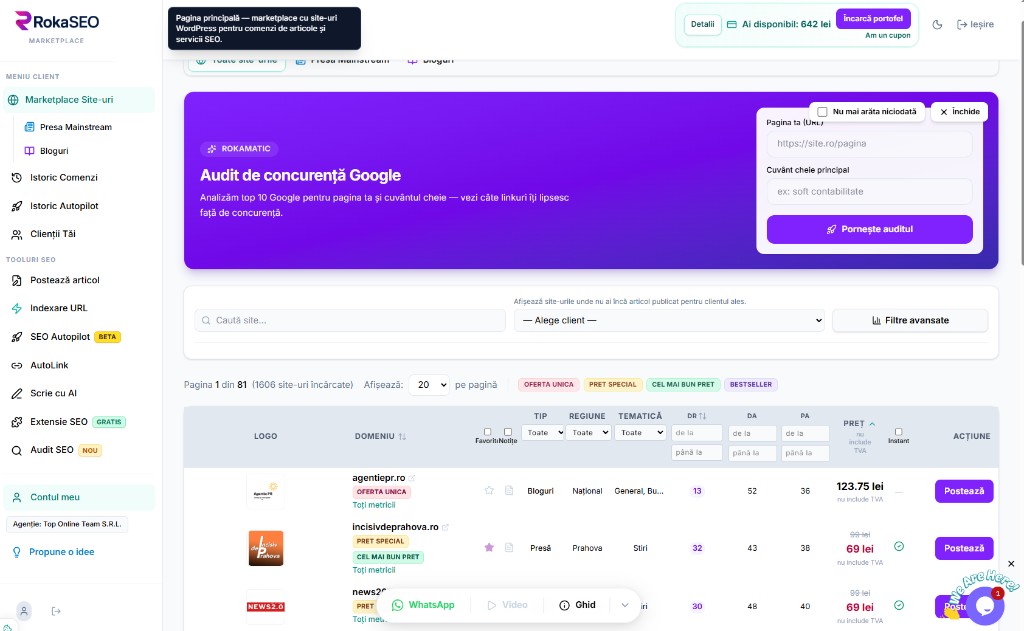Image resolution: width=1024 pixels, height=631 pixels.
Task: Click the user avatar icon at sidebar bottom
Action: (x=24, y=611)
